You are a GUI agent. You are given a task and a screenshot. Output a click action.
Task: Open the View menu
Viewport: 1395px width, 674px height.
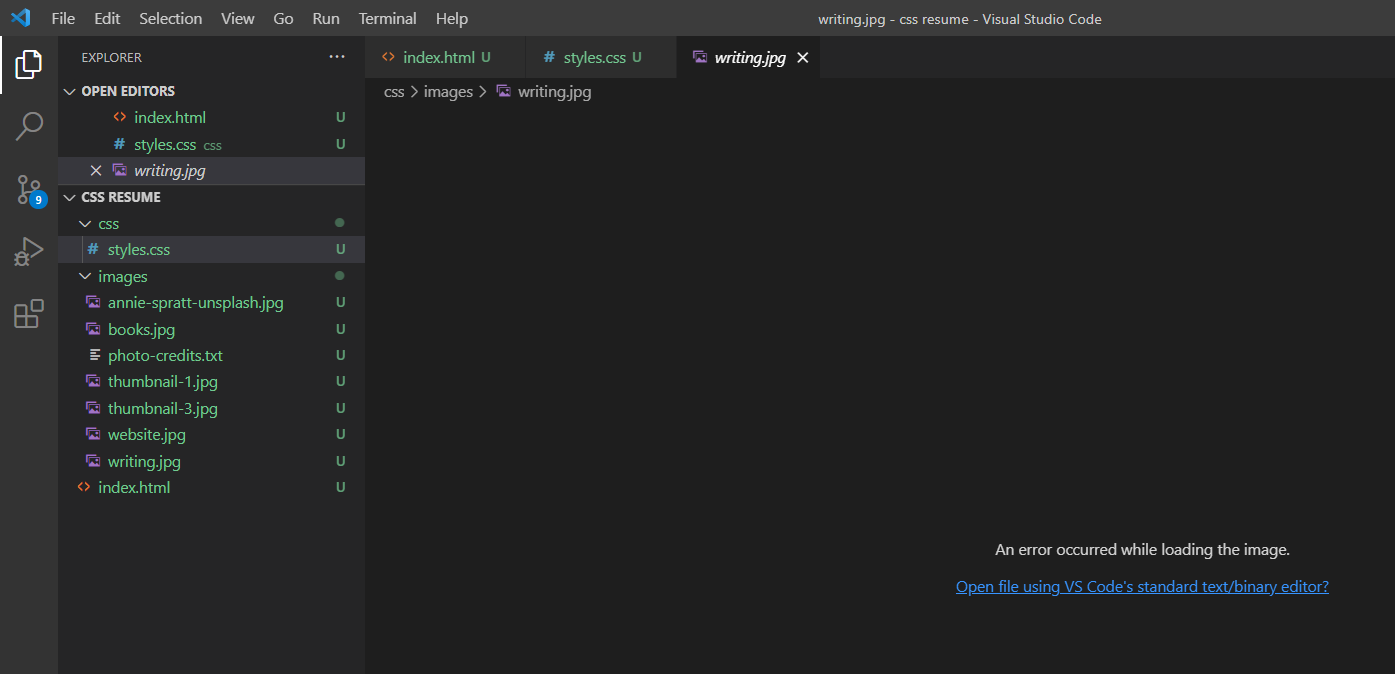click(238, 19)
